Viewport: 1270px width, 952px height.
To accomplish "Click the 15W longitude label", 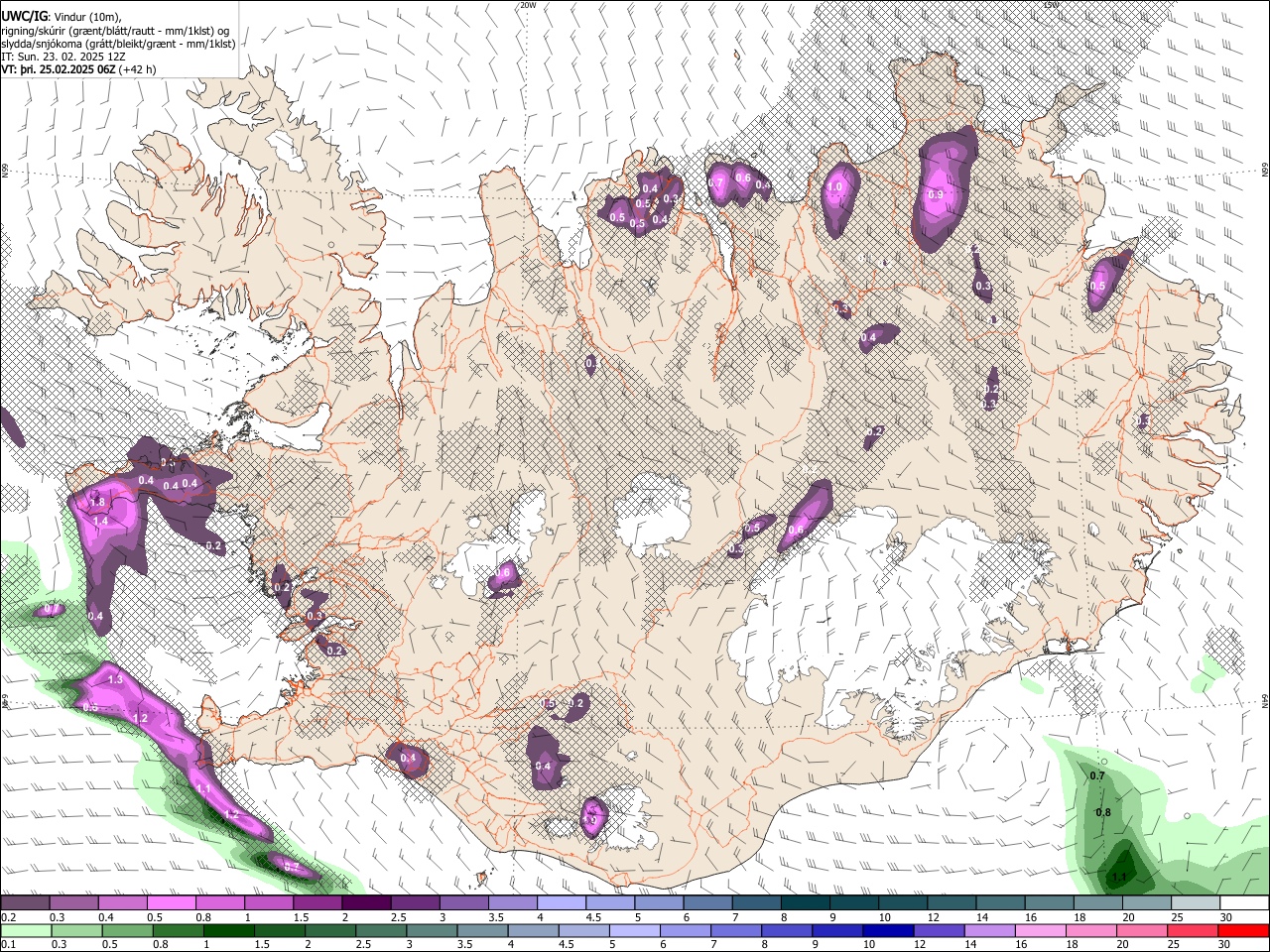I will point(1051,6).
